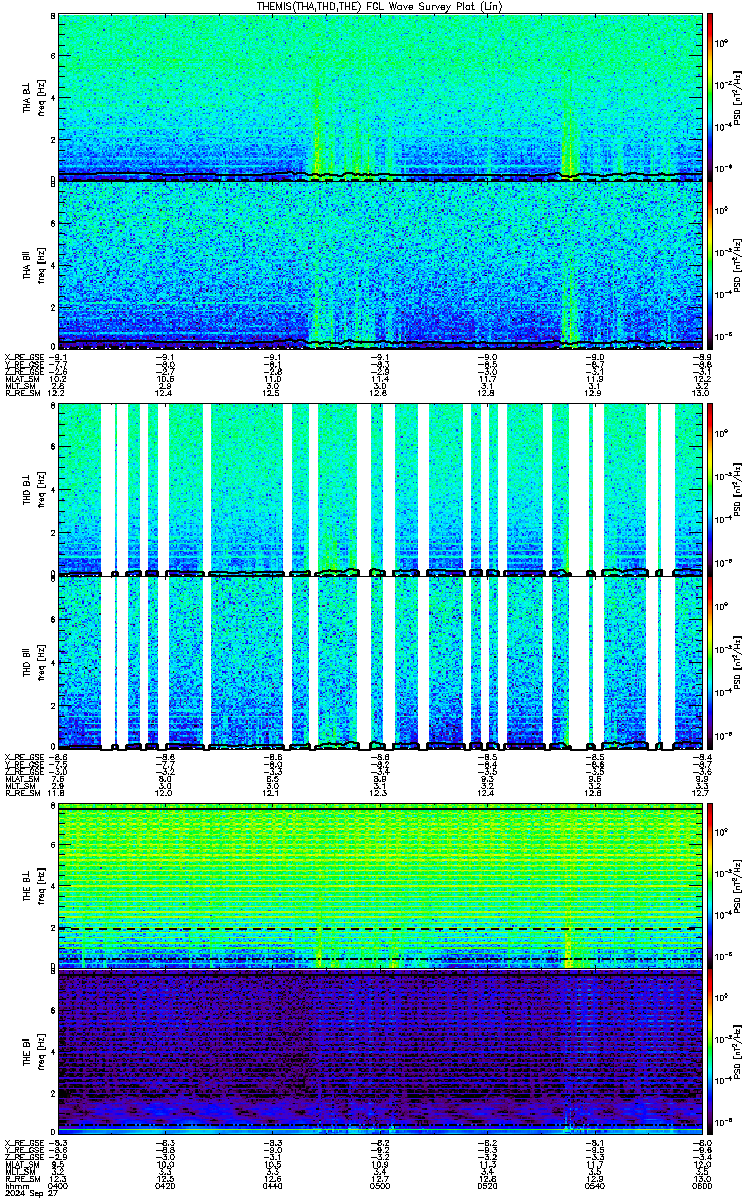Select the THE BL spectrogram panel

coord(381,886)
